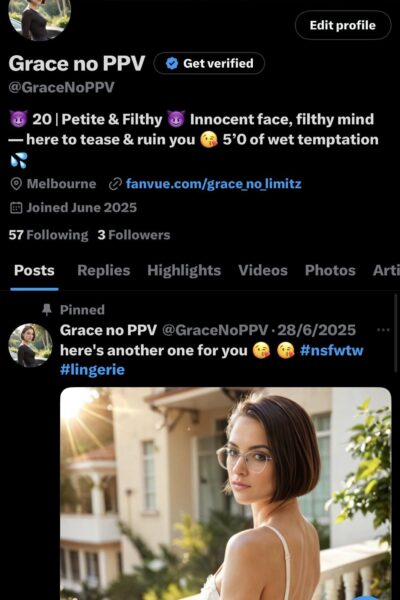Open the profile picture at top

tap(39, 16)
